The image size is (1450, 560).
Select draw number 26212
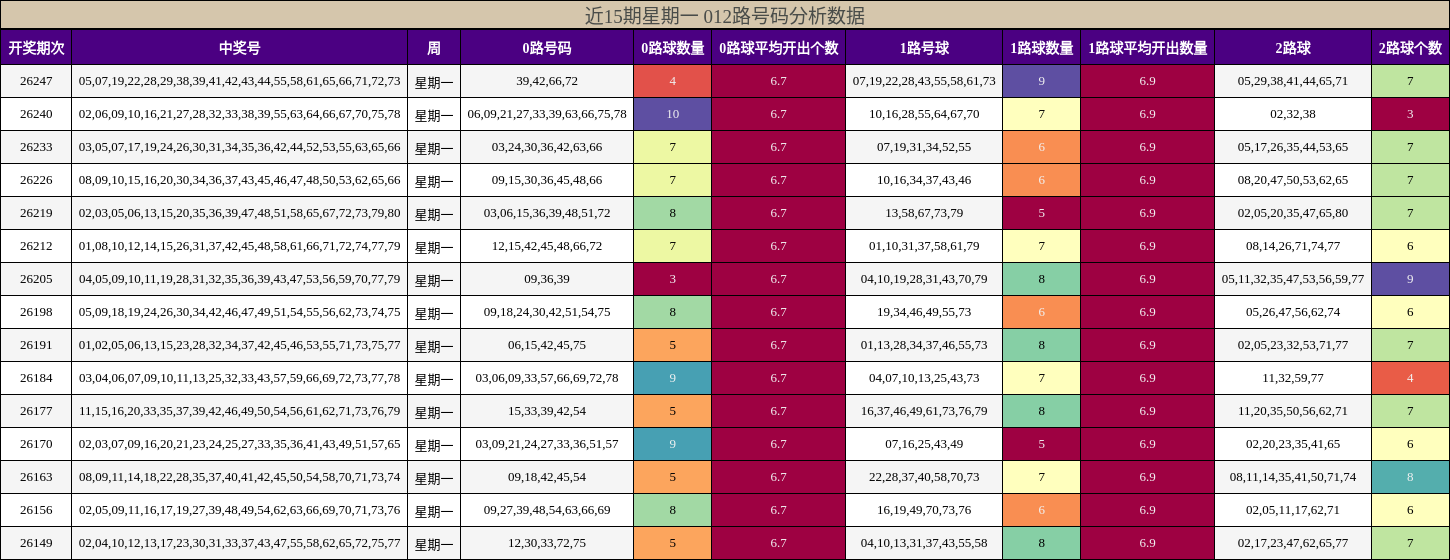(36, 246)
